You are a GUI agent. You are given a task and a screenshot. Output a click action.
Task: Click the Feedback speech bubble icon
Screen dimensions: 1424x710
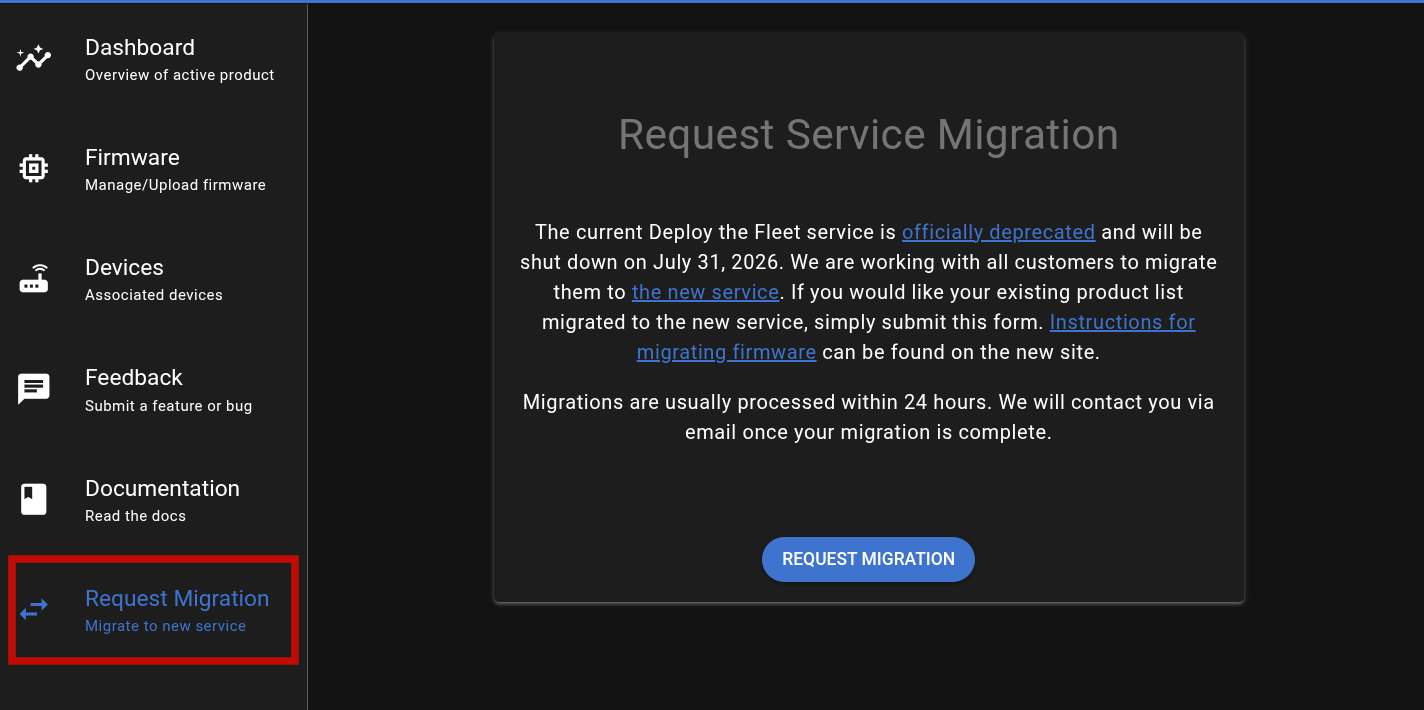(x=33, y=388)
